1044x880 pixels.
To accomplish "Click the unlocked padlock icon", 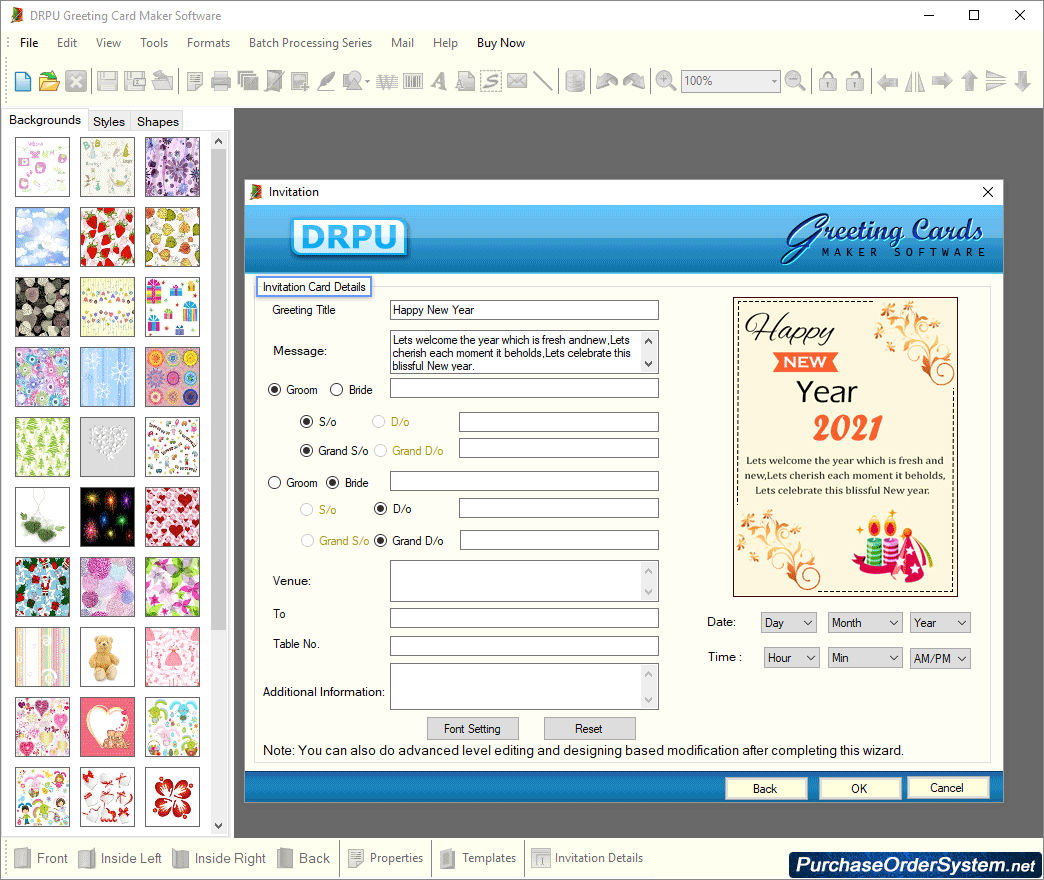I will tap(855, 81).
